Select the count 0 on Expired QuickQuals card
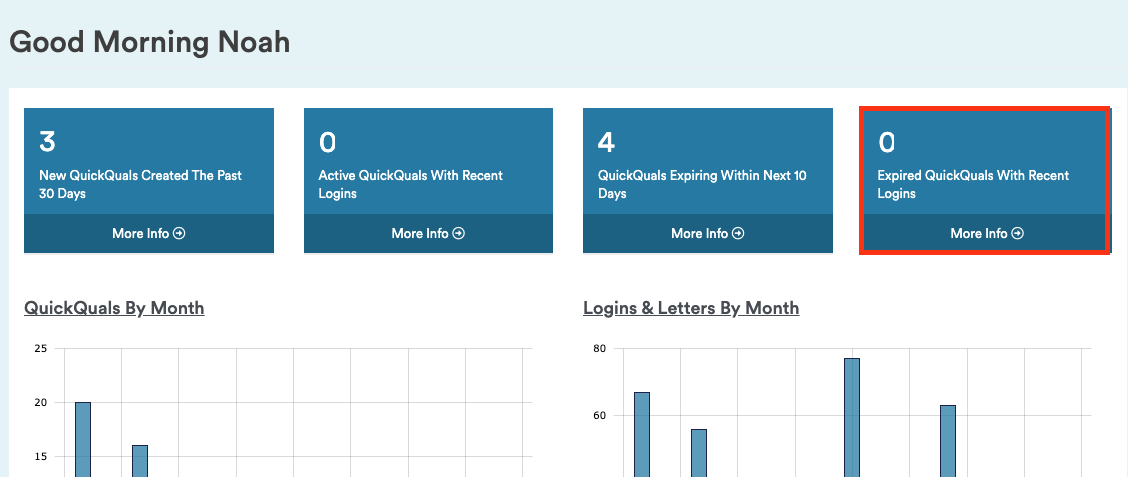The width and height of the screenshot is (1128, 477). (886, 142)
